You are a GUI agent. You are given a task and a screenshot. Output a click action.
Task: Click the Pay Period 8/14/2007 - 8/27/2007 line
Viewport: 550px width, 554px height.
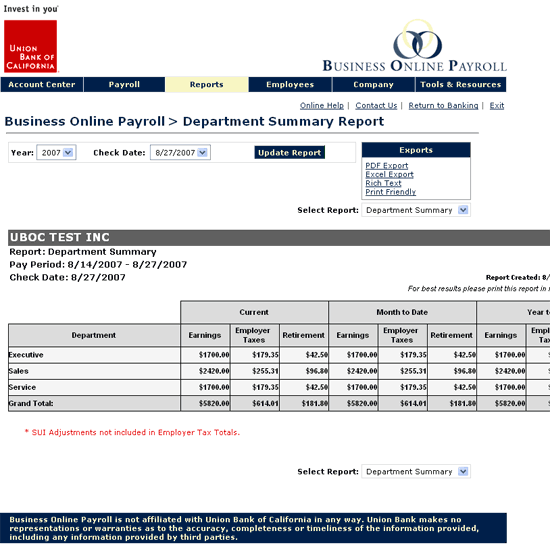pyautogui.click(x=98, y=265)
